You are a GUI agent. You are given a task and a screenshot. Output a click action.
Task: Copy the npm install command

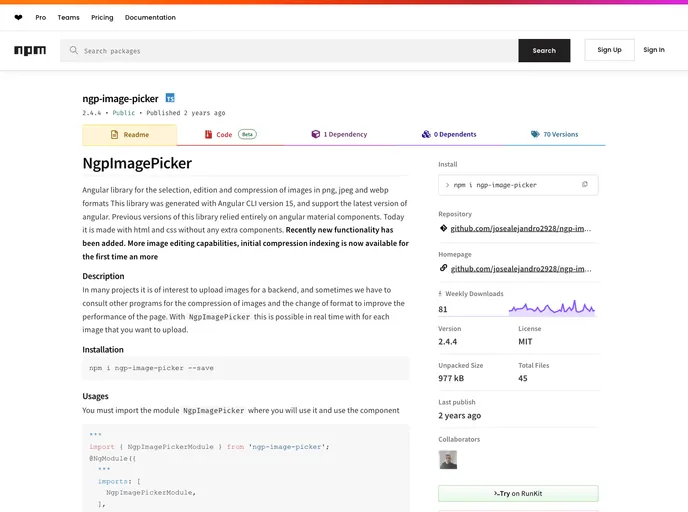[585, 184]
